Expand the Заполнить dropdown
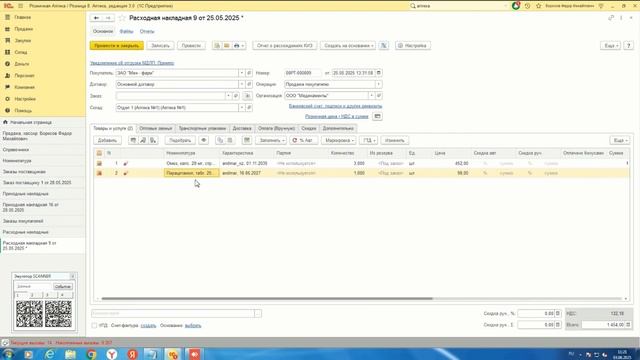Image resolution: width=640 pixels, height=360 pixels. [x=271, y=140]
